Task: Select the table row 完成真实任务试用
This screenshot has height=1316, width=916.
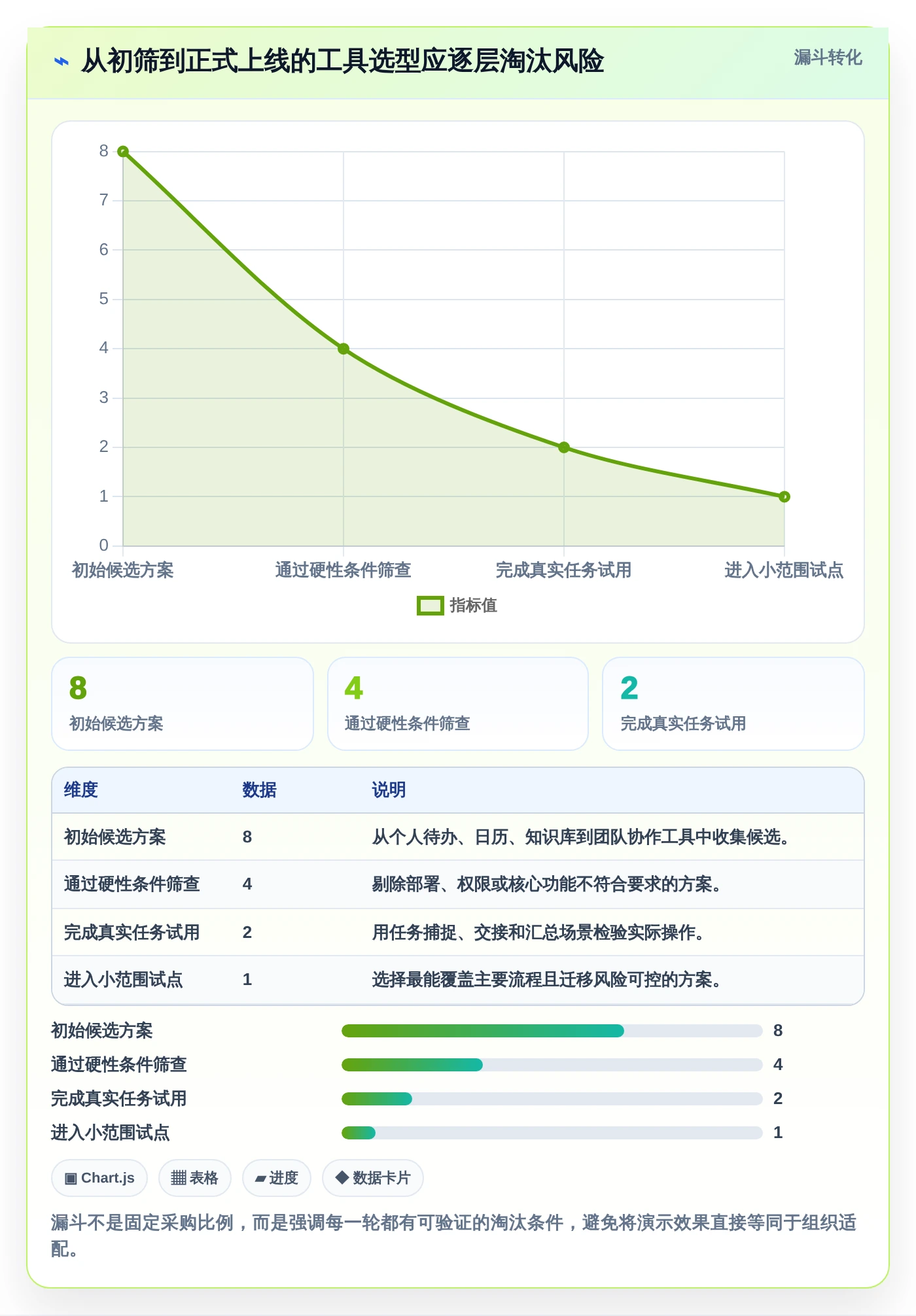Action: pos(458,932)
